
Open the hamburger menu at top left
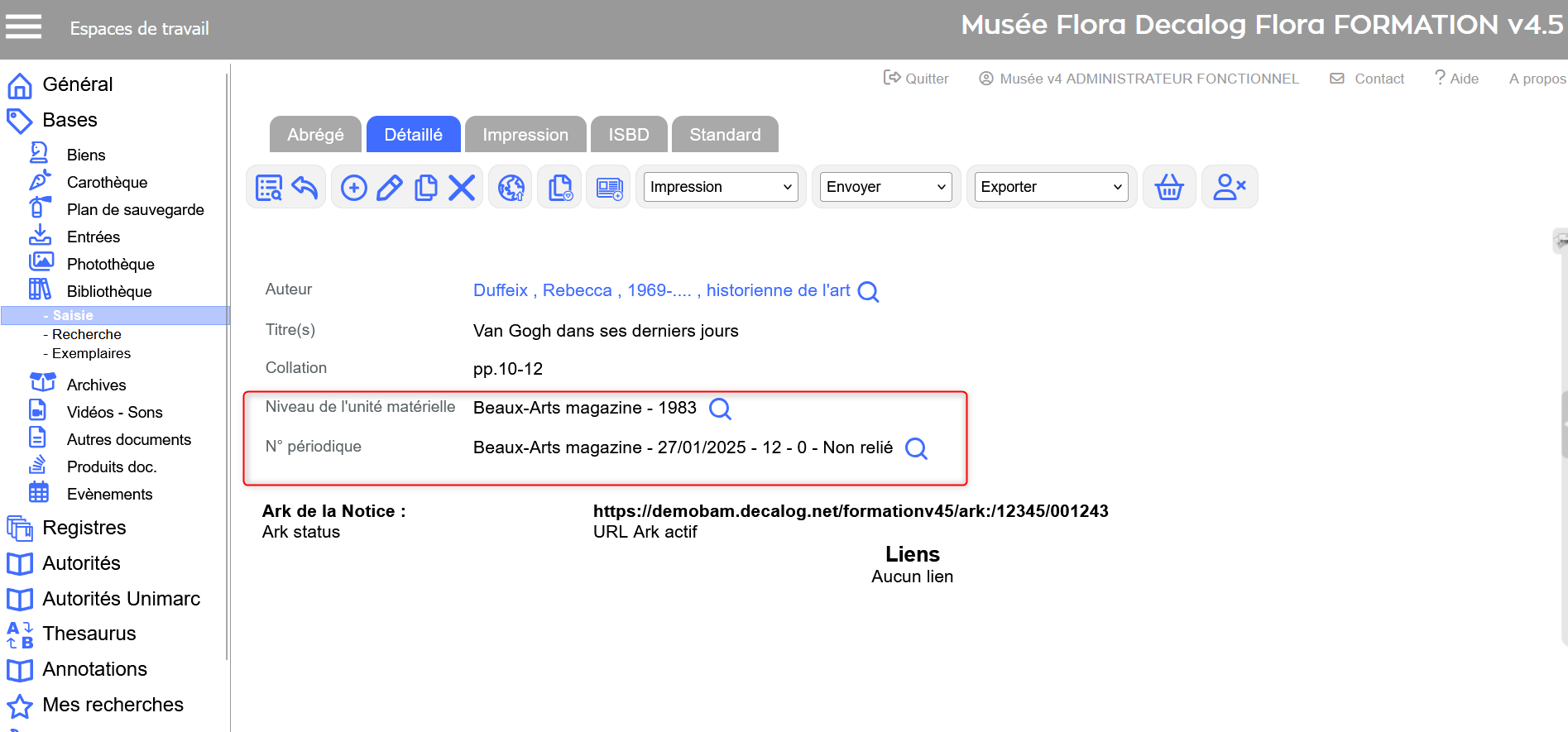[24, 27]
